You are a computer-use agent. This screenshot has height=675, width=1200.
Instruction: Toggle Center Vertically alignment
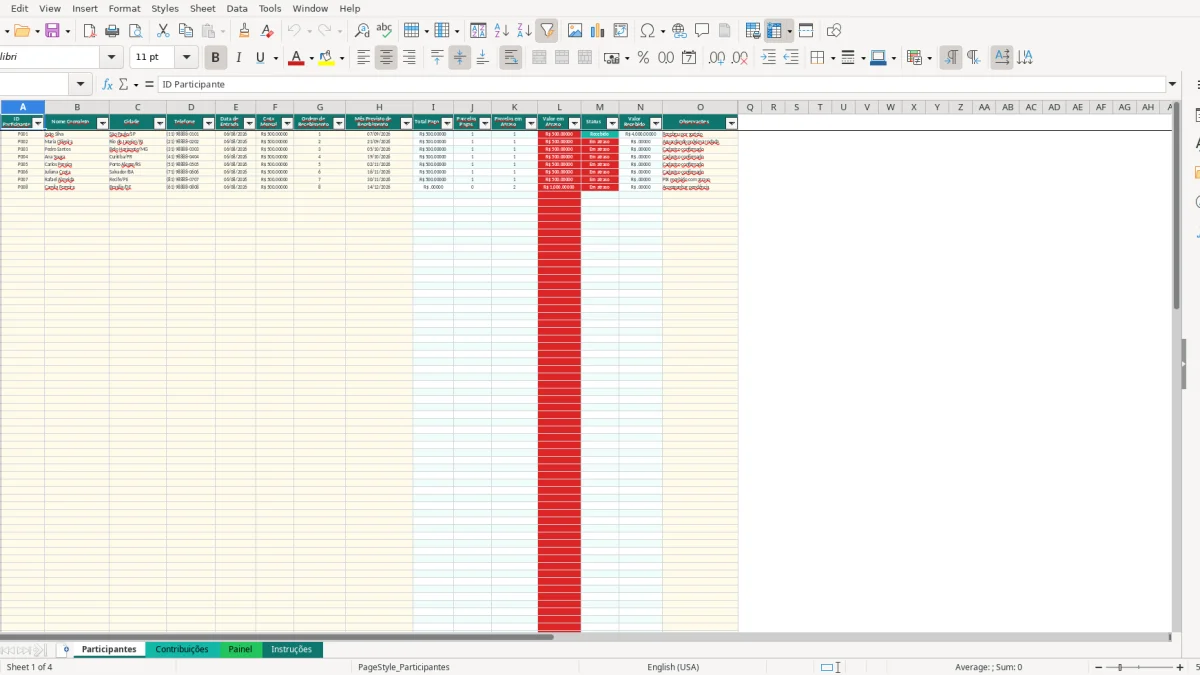[x=459, y=58]
